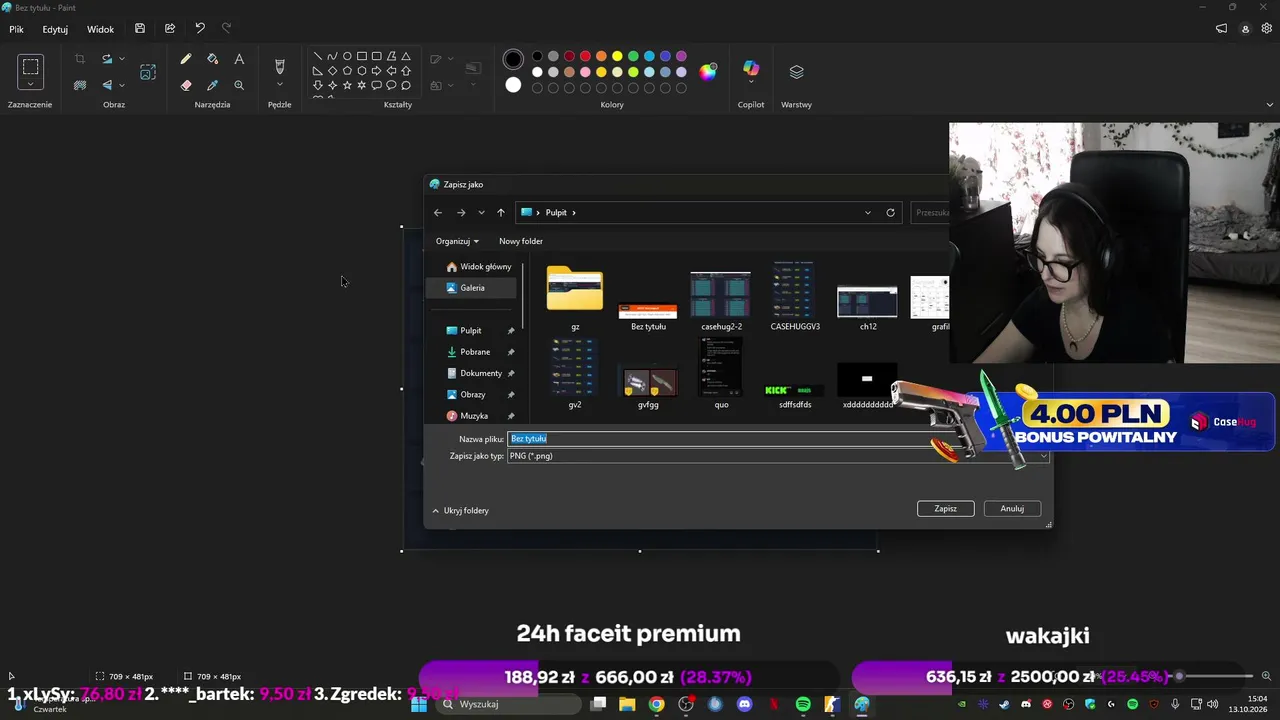The width and height of the screenshot is (1280, 720).
Task: Select the Eraser tool
Action: tap(186, 85)
